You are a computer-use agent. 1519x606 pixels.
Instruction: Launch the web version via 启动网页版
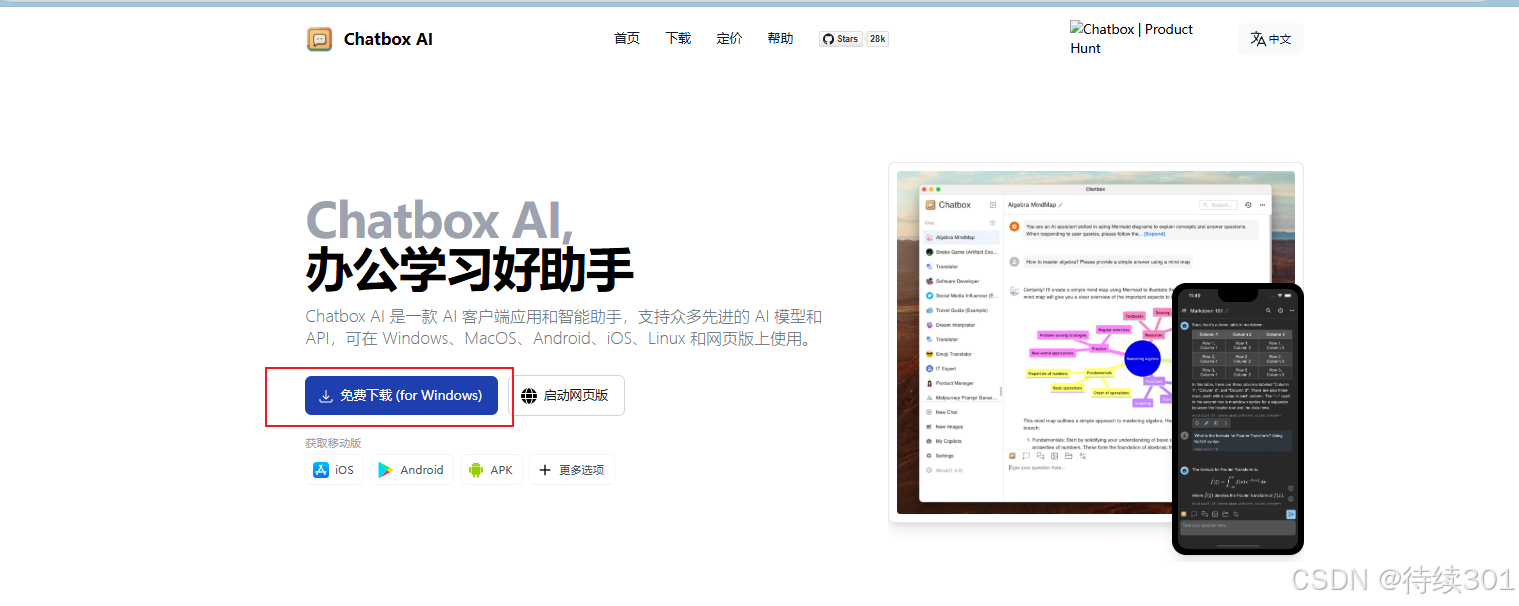click(565, 395)
